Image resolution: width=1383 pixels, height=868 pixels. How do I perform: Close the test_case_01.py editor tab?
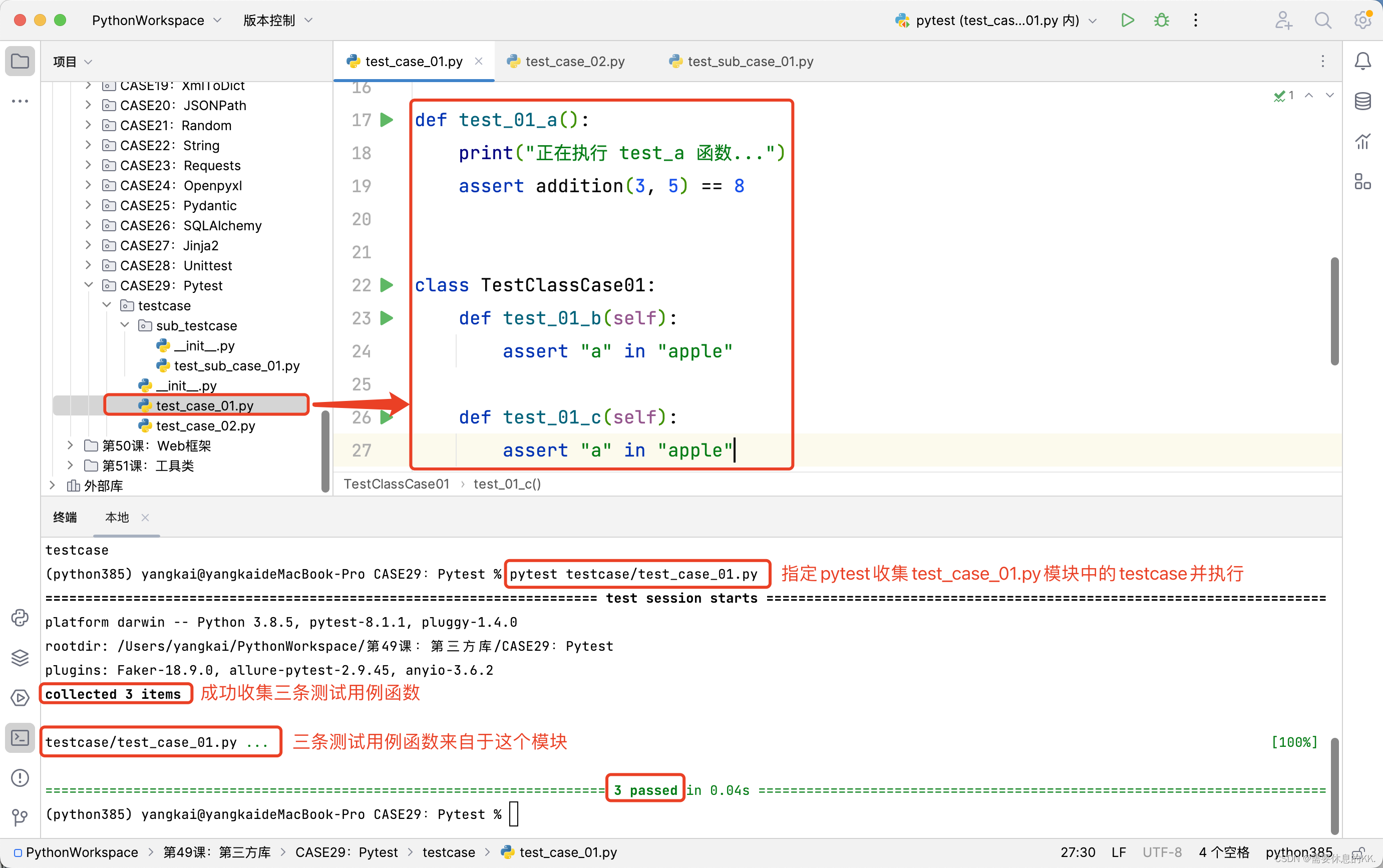point(479,61)
